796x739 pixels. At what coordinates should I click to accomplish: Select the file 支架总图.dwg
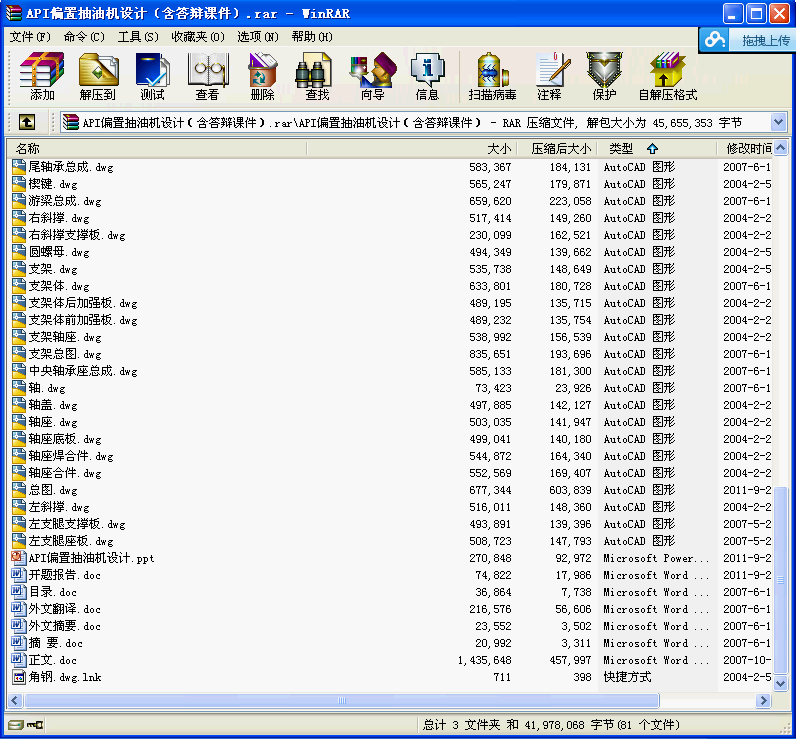64,354
